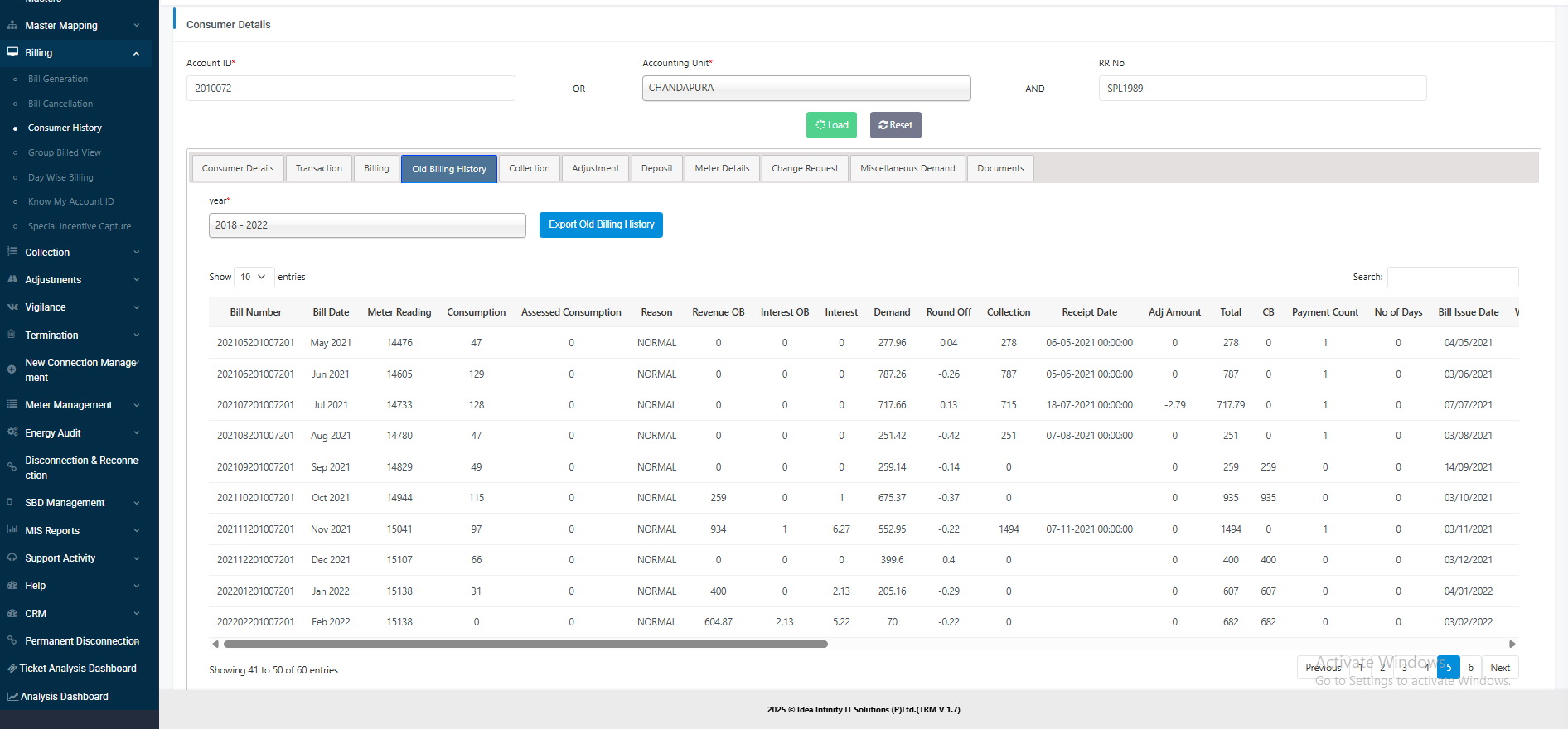
Task: Click the Analysis Dashboard line-chart icon
Action: [x=12, y=696]
